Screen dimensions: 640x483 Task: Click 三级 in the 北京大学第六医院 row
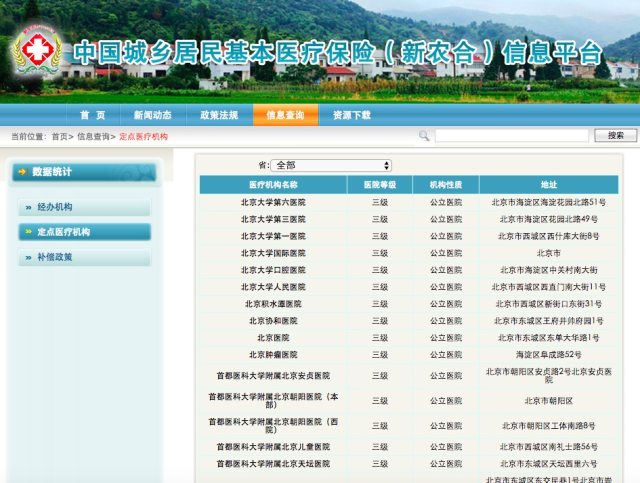[x=380, y=202]
